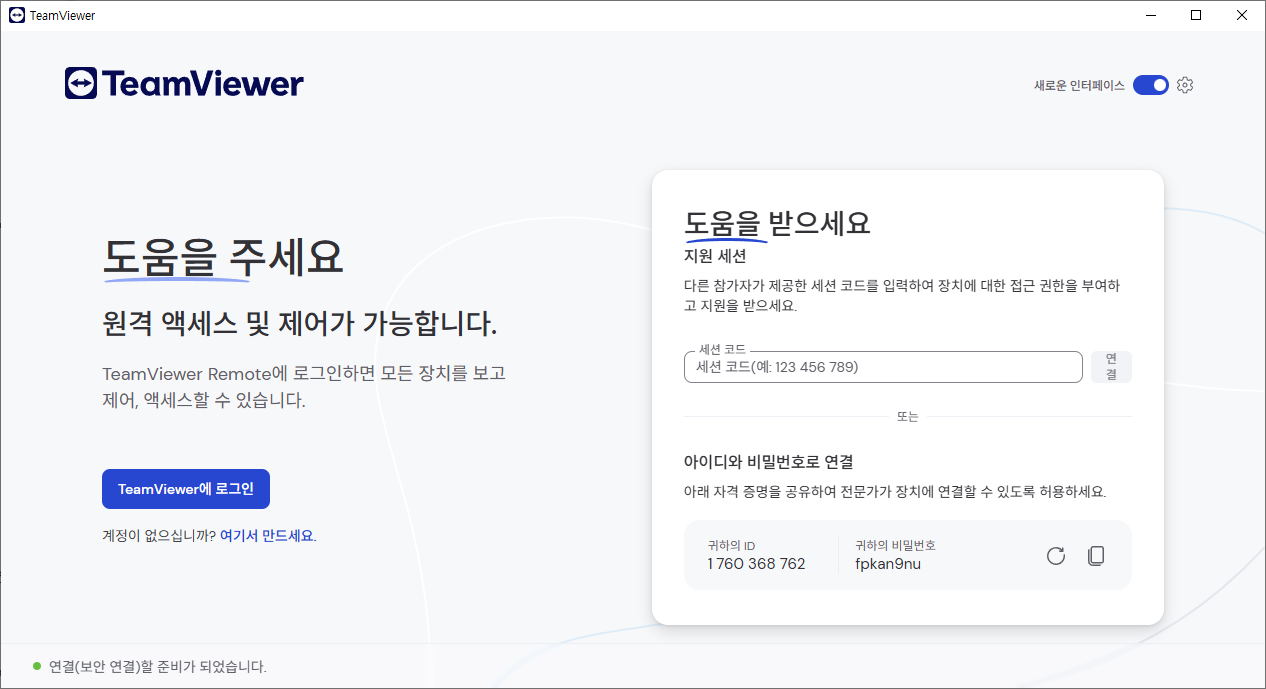Select the password text fpkan9nu
Screen dimensions: 1266x689
point(888,564)
